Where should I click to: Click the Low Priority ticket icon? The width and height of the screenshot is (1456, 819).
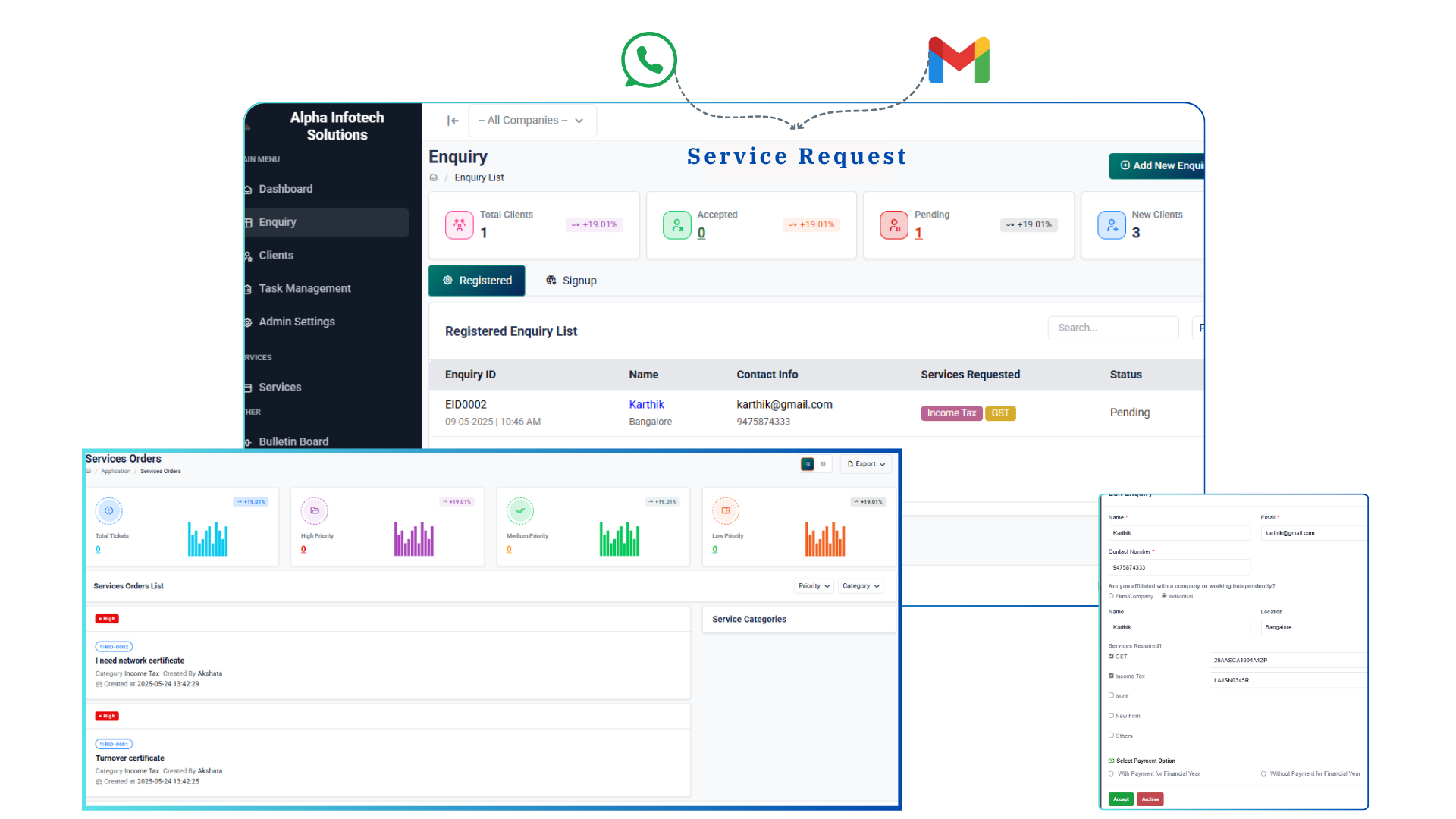tap(726, 511)
